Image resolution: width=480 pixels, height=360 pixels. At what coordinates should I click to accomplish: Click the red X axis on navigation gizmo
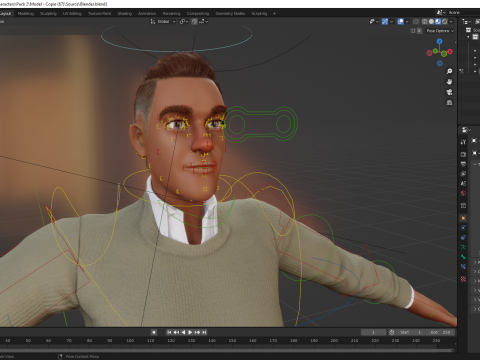click(x=450, y=52)
